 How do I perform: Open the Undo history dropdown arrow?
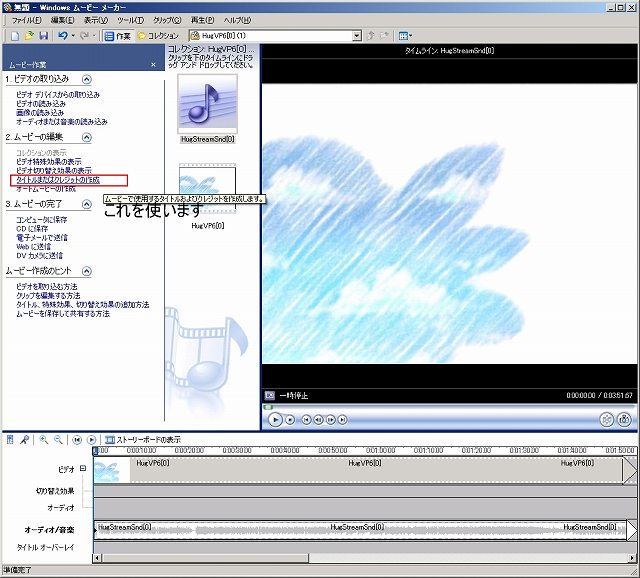[73, 36]
